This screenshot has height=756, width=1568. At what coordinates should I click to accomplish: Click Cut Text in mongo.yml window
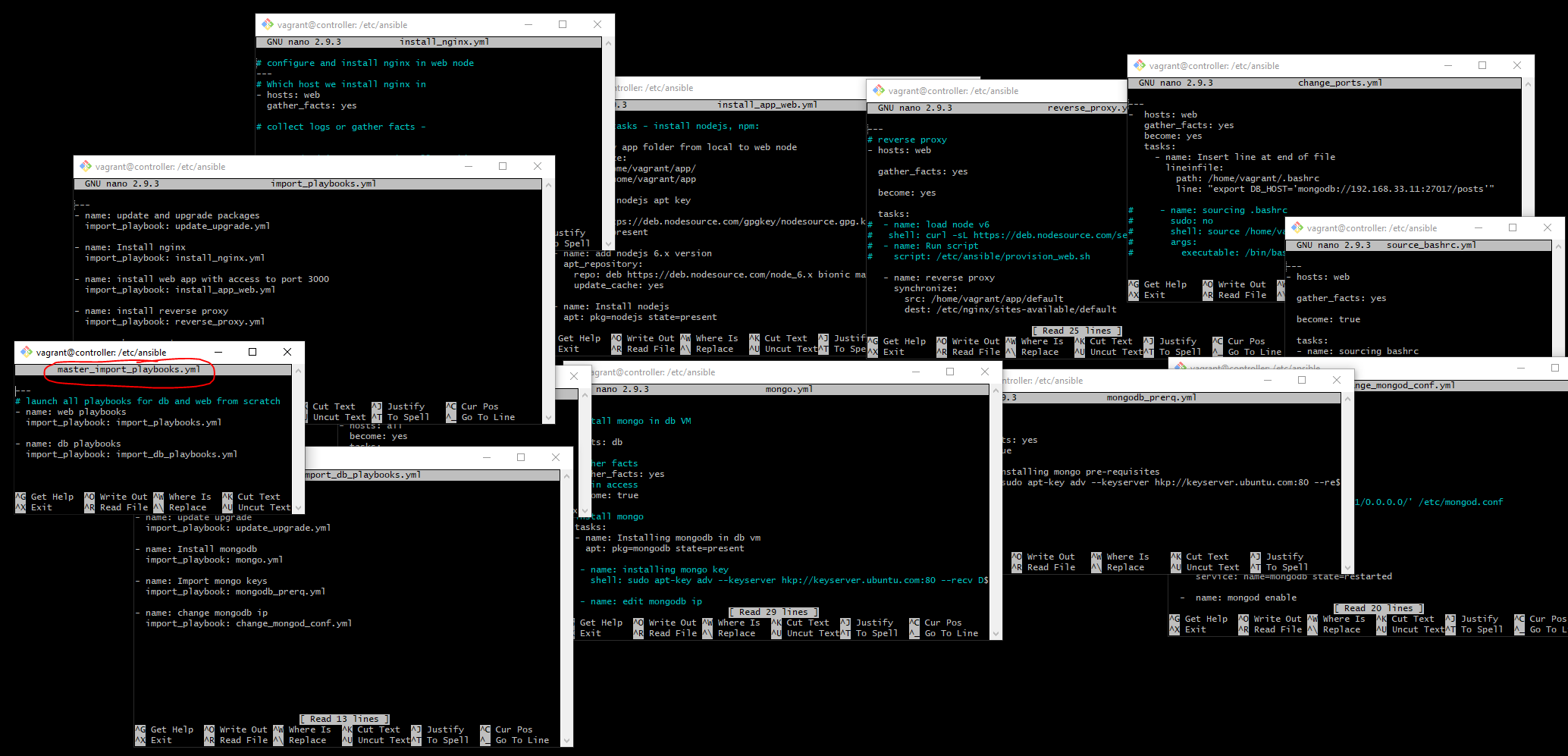tap(807, 622)
